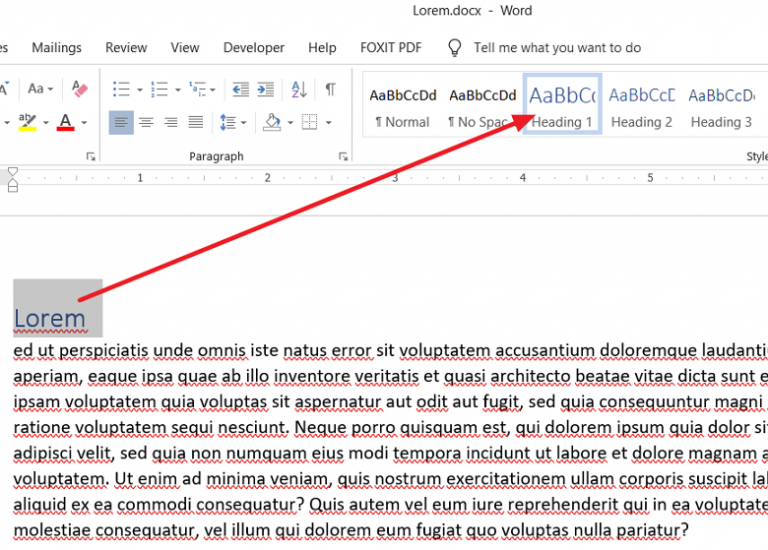Open the Line Spacing dropdown

click(x=232, y=122)
